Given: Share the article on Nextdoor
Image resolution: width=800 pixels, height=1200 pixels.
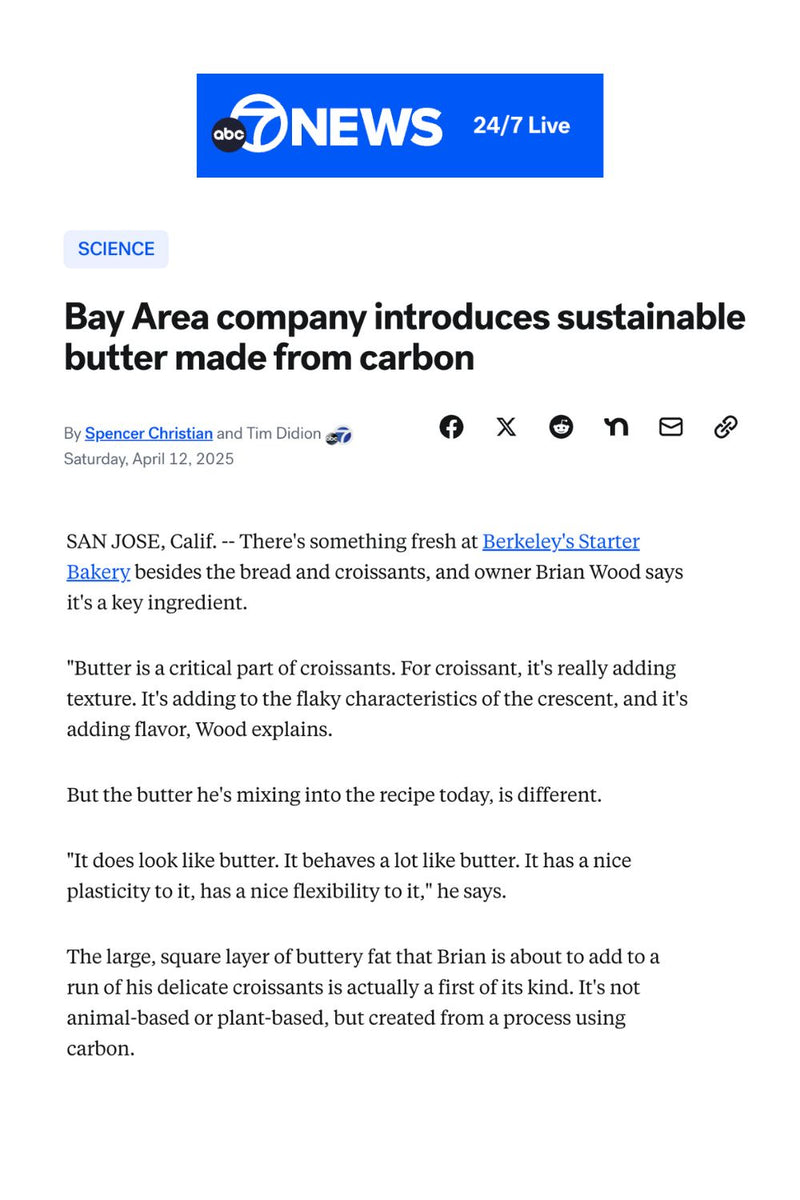Looking at the screenshot, I should 616,427.
